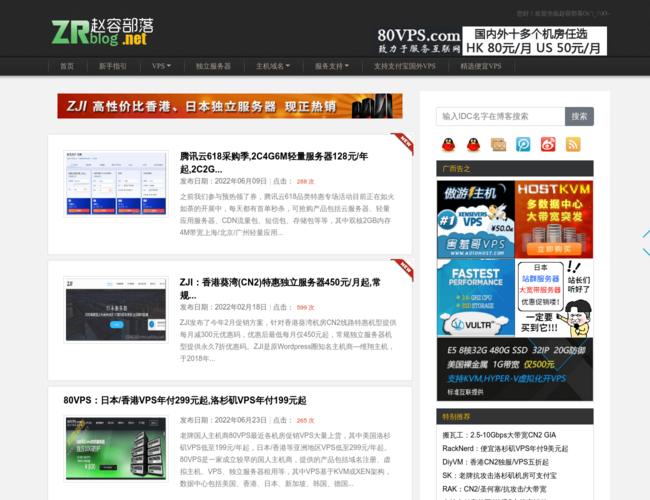650x500 pixels.
Task: Click the Sina Weibo icon
Action: point(548,144)
